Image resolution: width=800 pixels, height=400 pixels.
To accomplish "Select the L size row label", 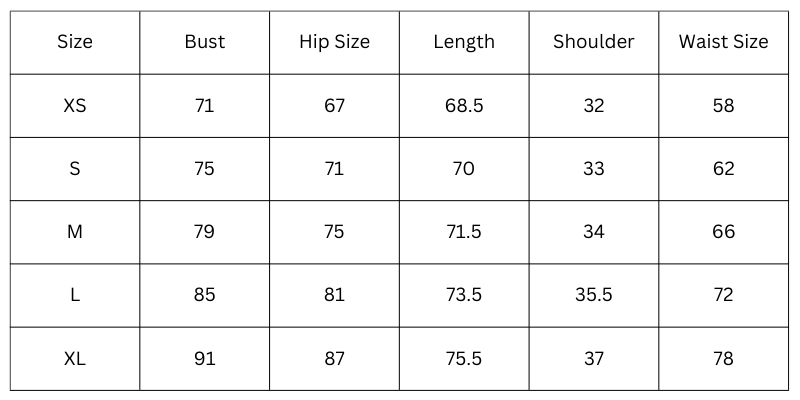I will [75, 295].
